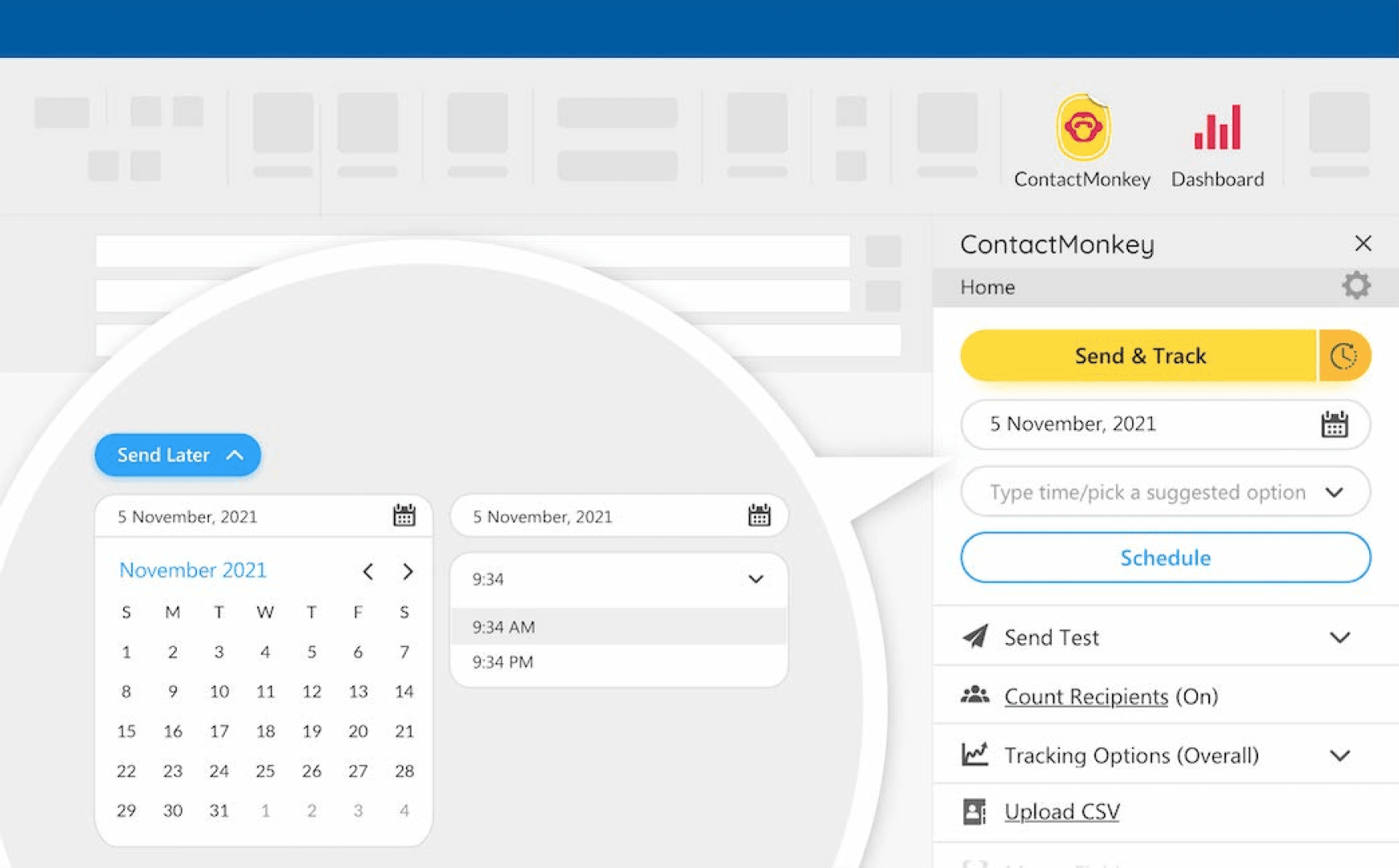Select November 19 in the calendar
The width and height of the screenshot is (1399, 868).
point(312,731)
